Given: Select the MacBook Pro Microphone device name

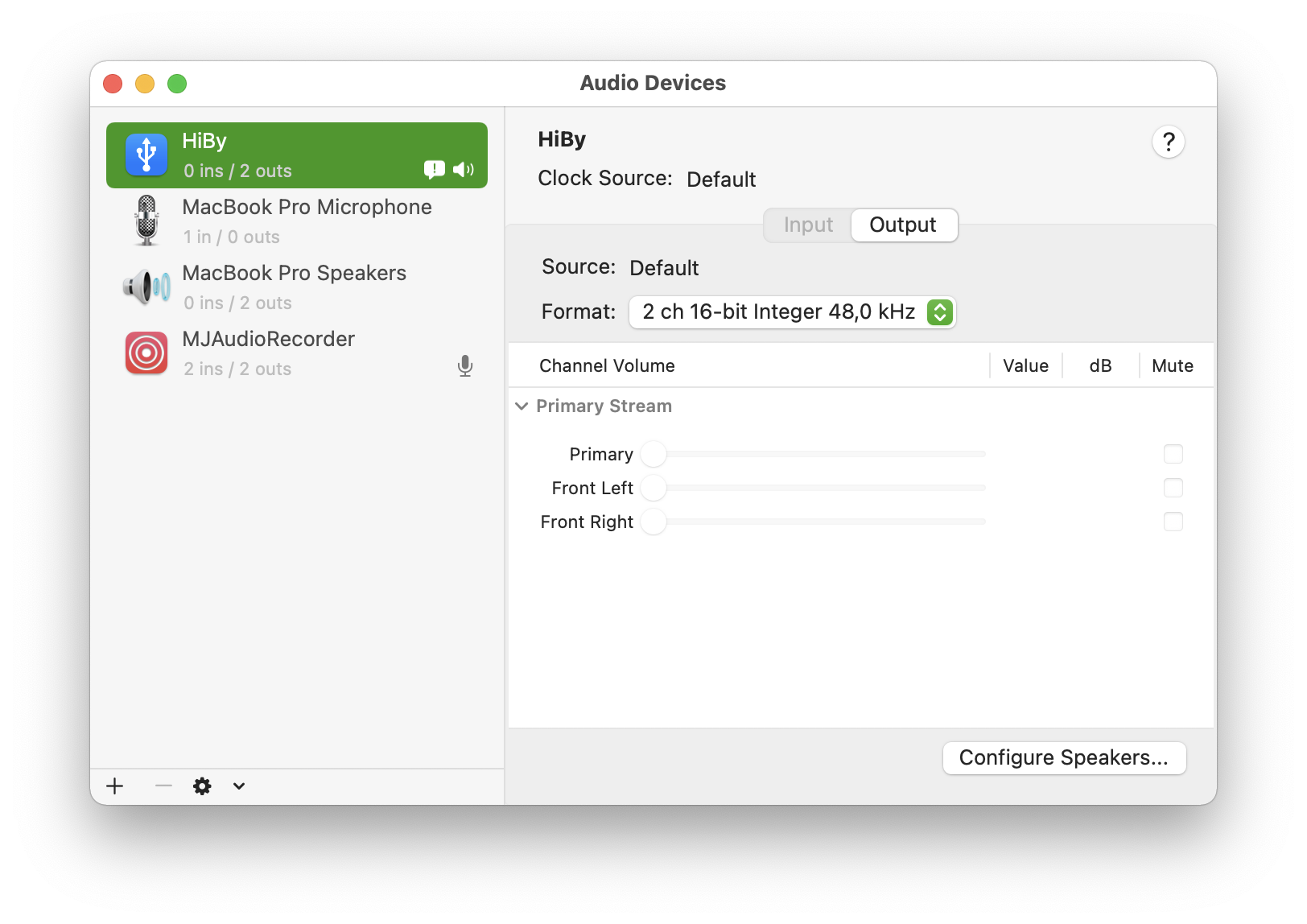Looking at the screenshot, I should pyautogui.click(x=307, y=207).
